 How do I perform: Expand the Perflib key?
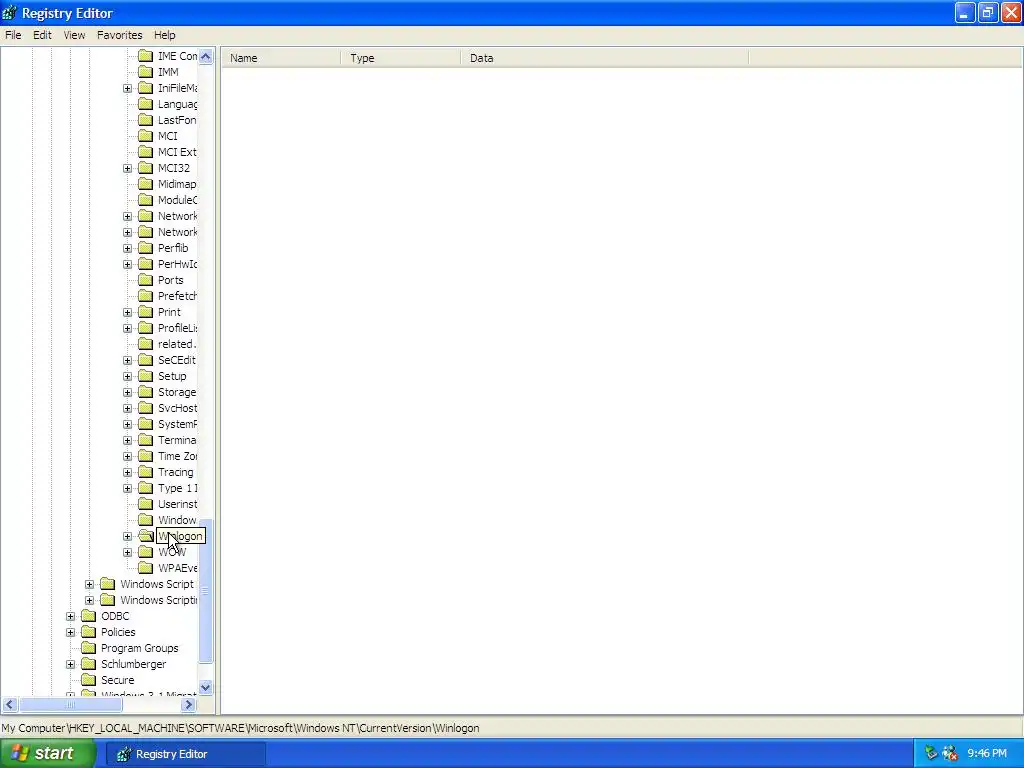tap(127, 248)
